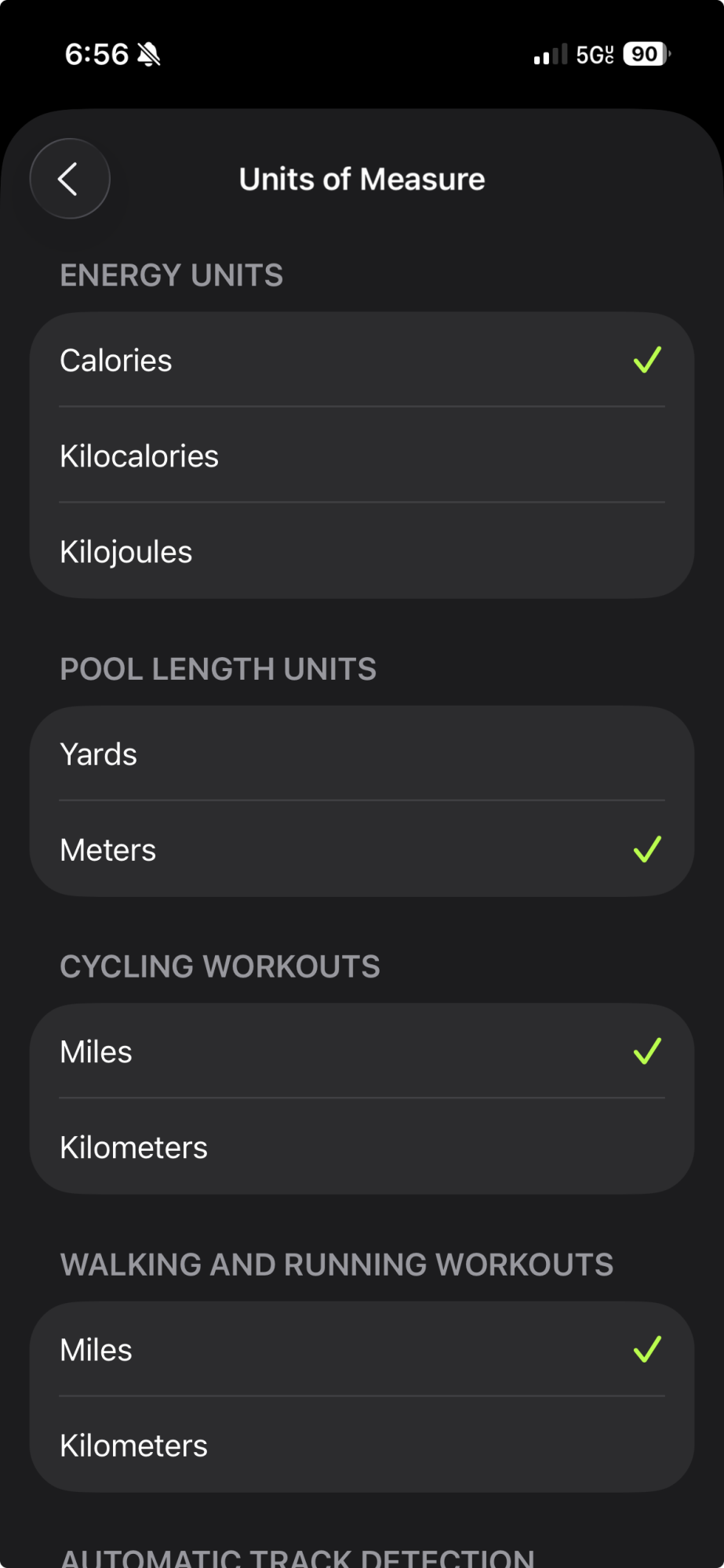Image resolution: width=724 pixels, height=1568 pixels.
Task: Select Kilojoules as the energy unit
Action: (362, 551)
